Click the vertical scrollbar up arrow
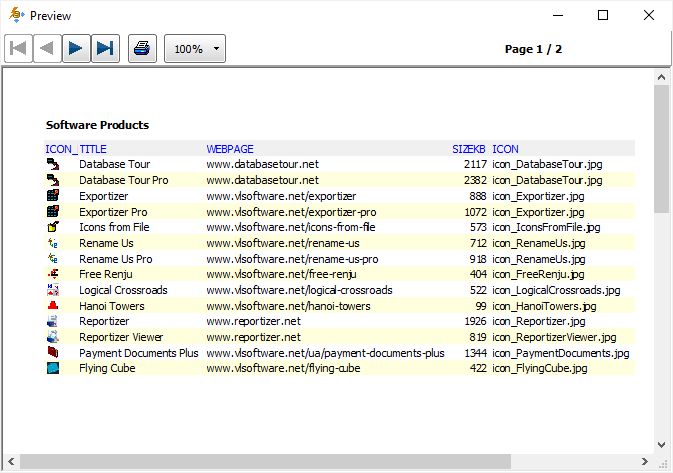Viewport: 673px width, 473px height. click(661, 77)
